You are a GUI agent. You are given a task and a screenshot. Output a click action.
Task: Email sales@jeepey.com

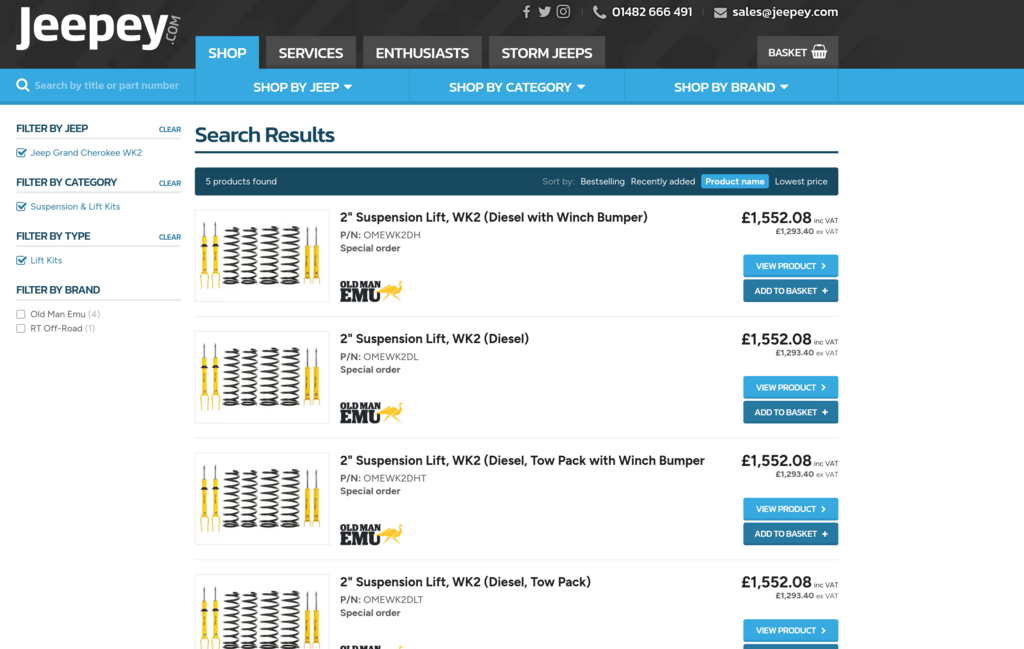click(785, 12)
